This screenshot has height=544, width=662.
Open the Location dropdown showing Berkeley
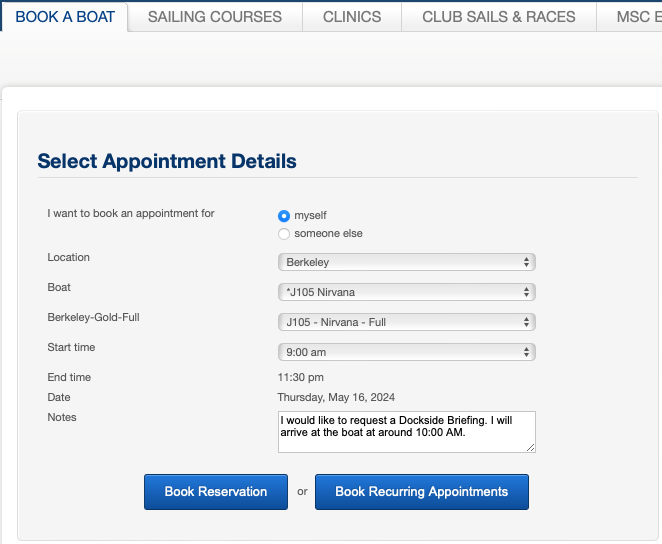[406, 262]
